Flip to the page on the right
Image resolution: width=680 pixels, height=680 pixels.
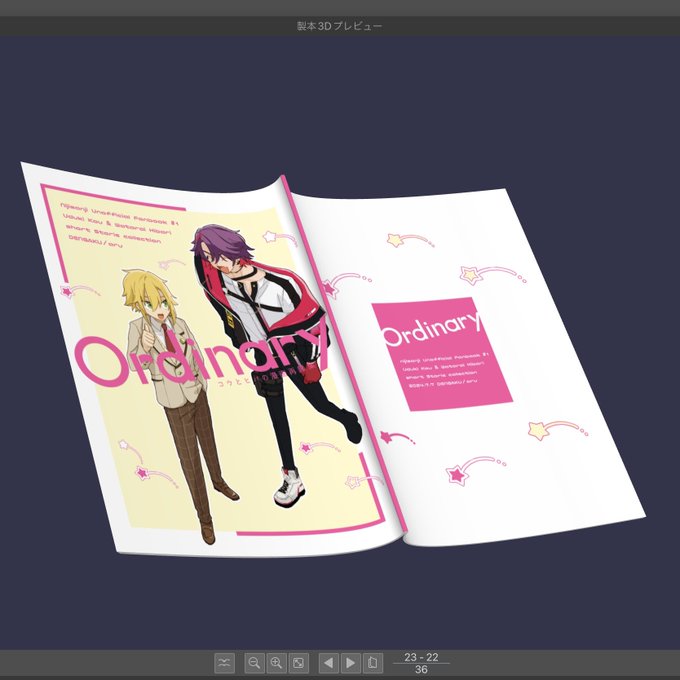click(x=350, y=663)
